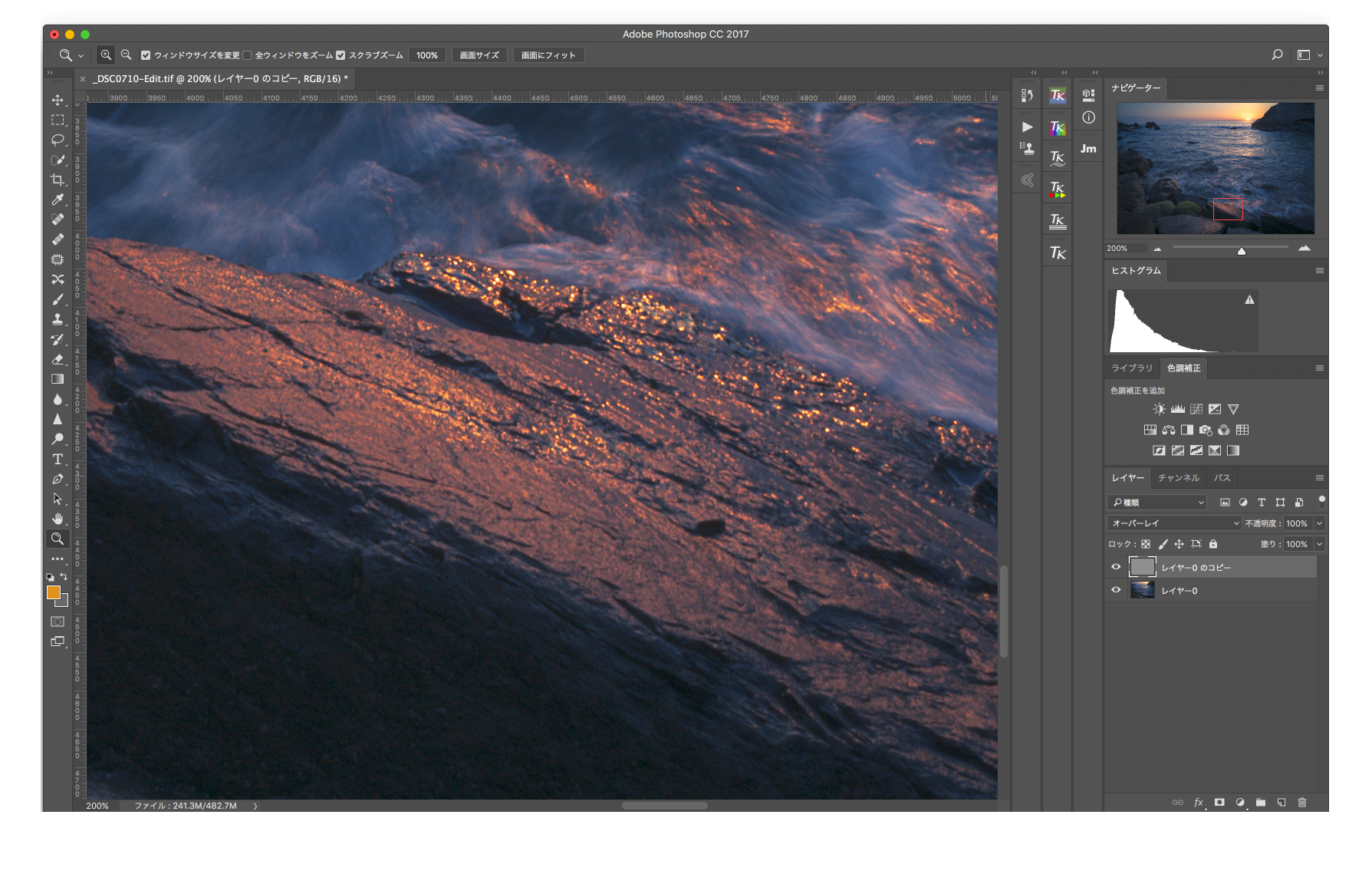
Task: Switch to the チャンネル tab
Action: (1179, 477)
